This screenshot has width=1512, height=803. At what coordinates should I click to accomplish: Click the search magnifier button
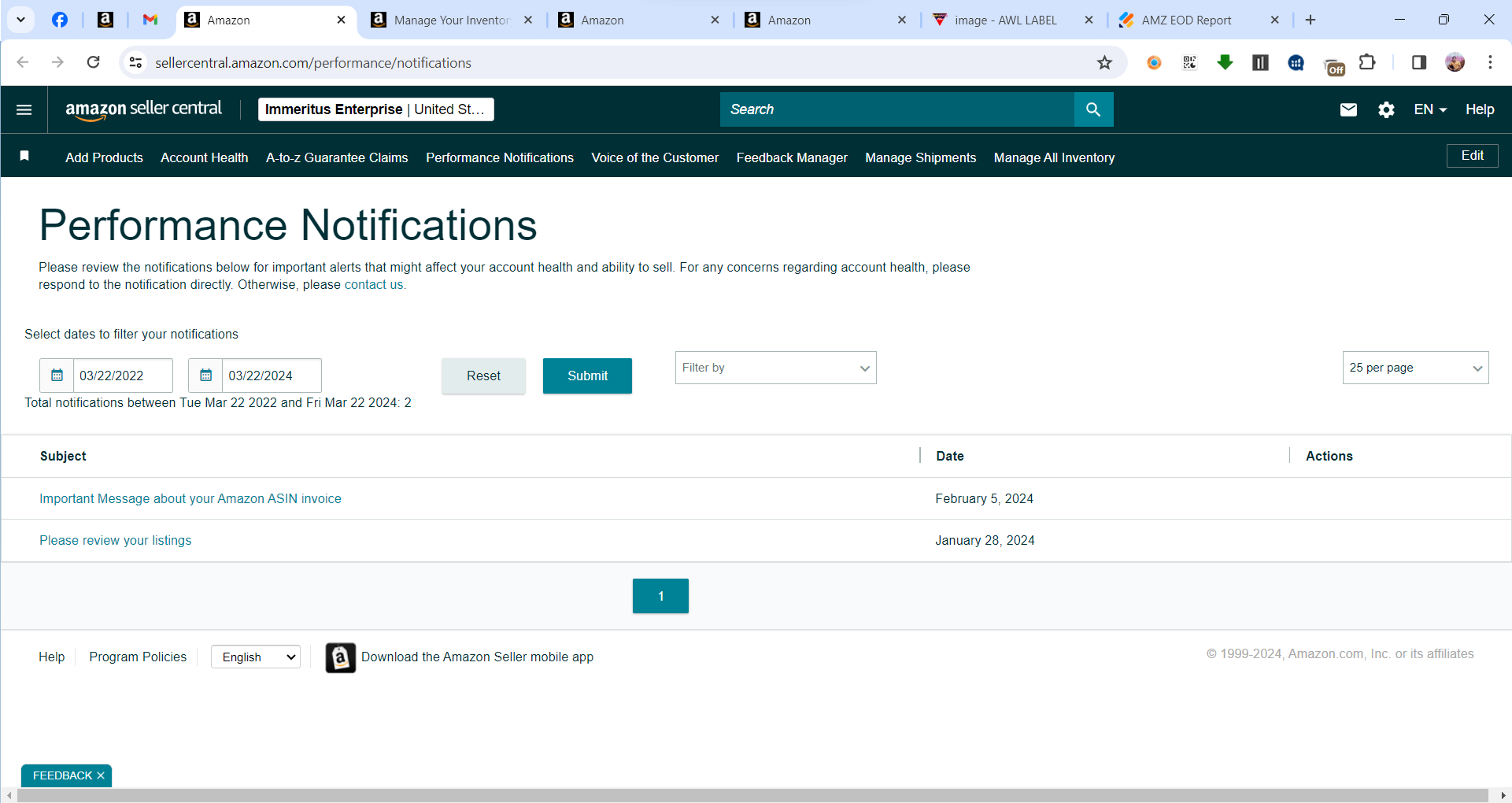coord(1093,109)
